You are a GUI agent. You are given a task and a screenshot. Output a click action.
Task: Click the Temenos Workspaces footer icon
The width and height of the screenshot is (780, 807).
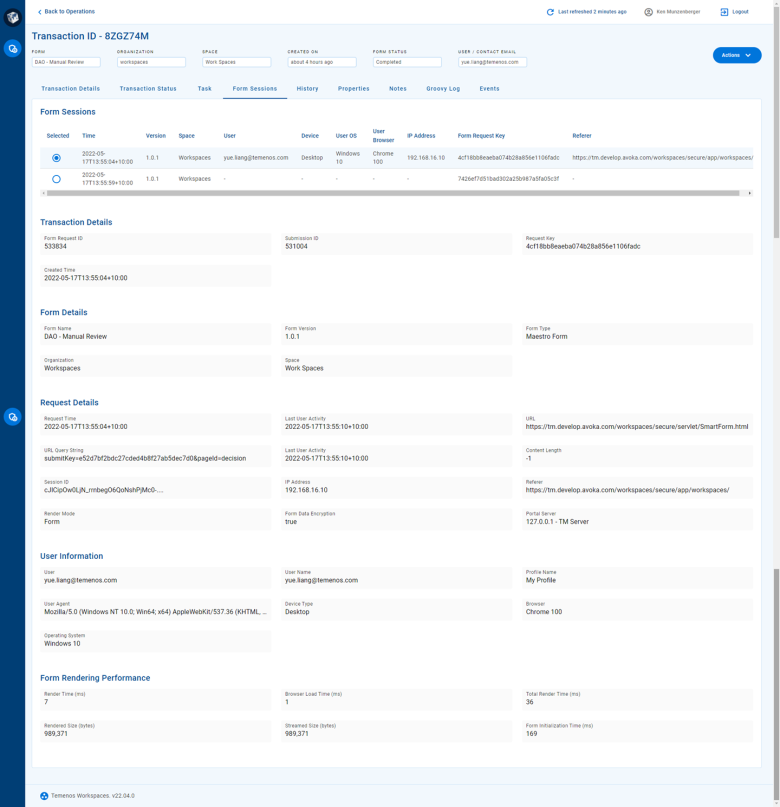point(44,796)
